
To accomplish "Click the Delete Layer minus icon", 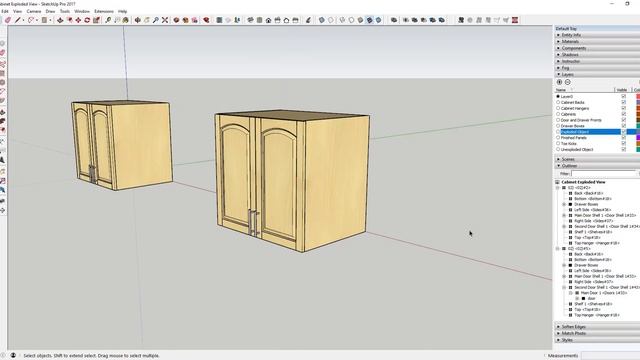I will [x=568, y=82].
